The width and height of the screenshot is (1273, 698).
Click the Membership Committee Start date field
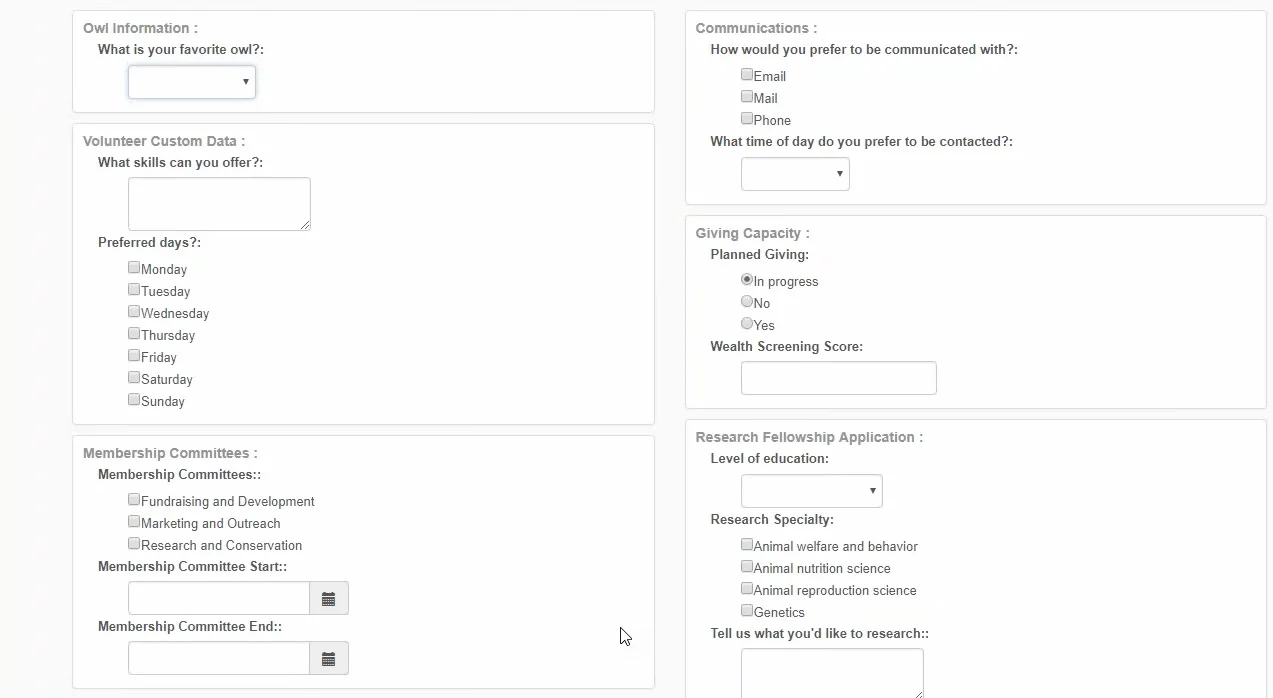click(219, 599)
